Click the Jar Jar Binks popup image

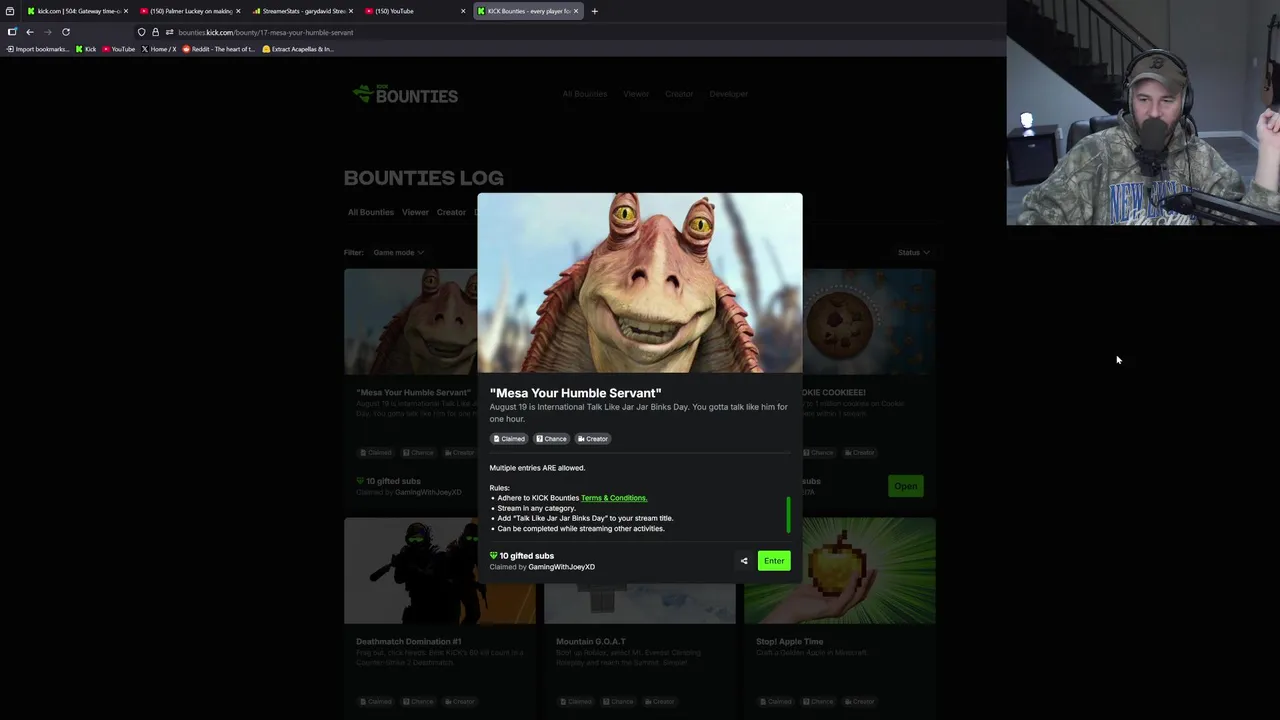pyautogui.click(x=640, y=283)
